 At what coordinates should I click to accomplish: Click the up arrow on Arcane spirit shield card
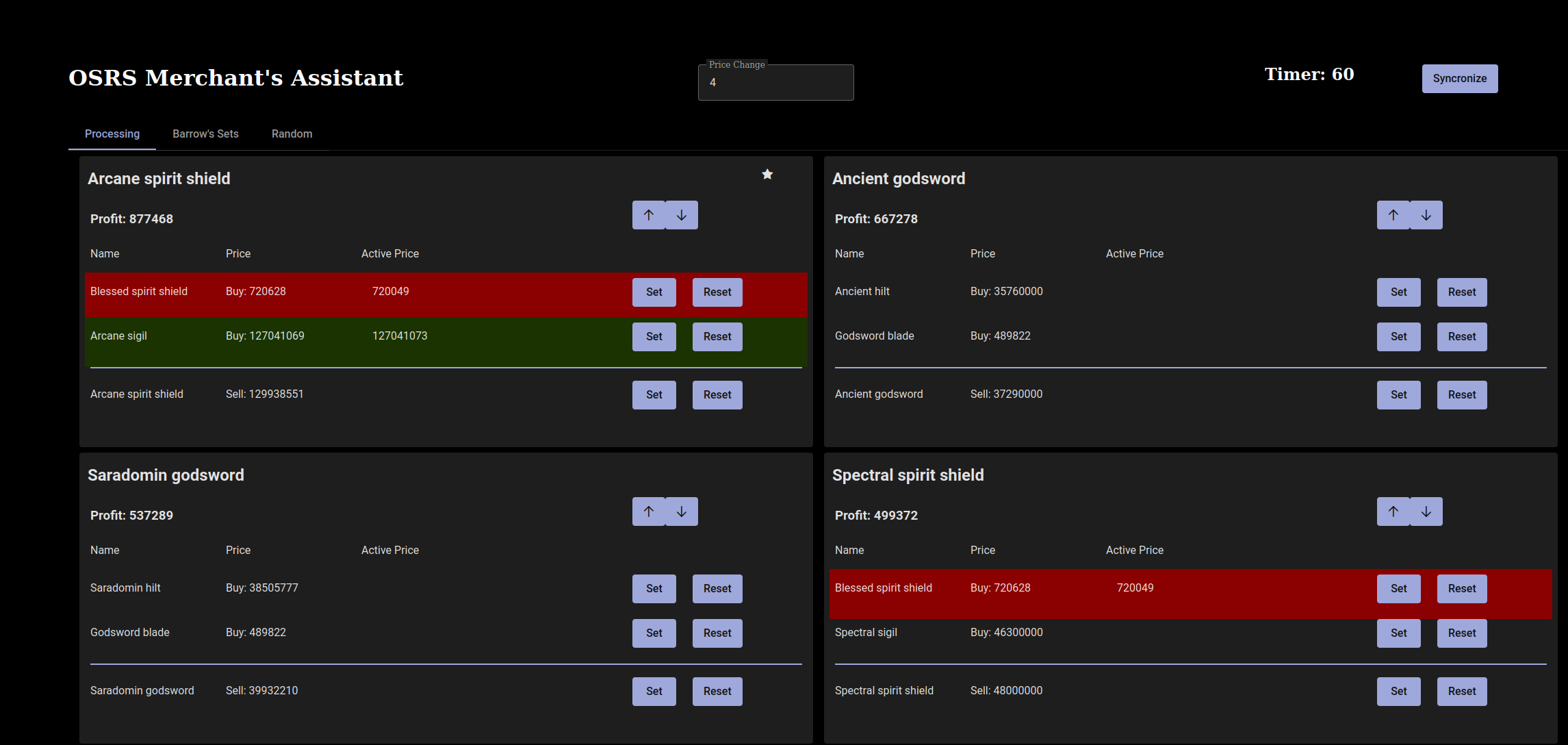point(649,215)
